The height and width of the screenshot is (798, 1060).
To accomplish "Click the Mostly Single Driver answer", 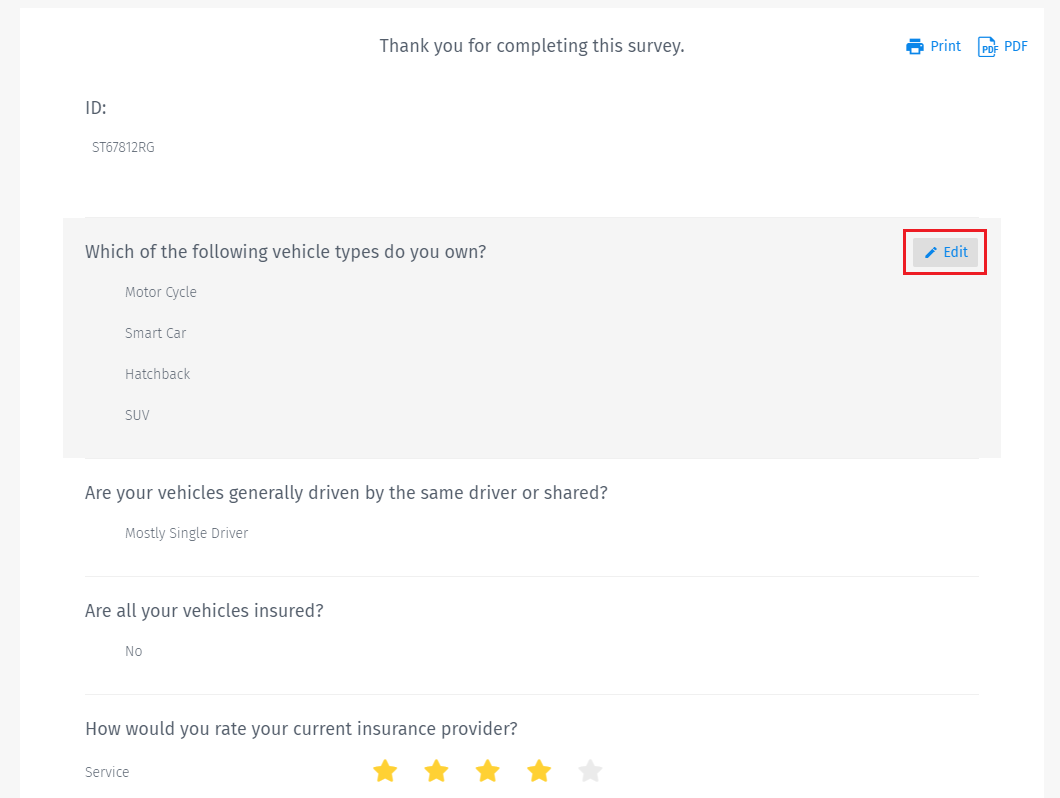I will 186,533.
